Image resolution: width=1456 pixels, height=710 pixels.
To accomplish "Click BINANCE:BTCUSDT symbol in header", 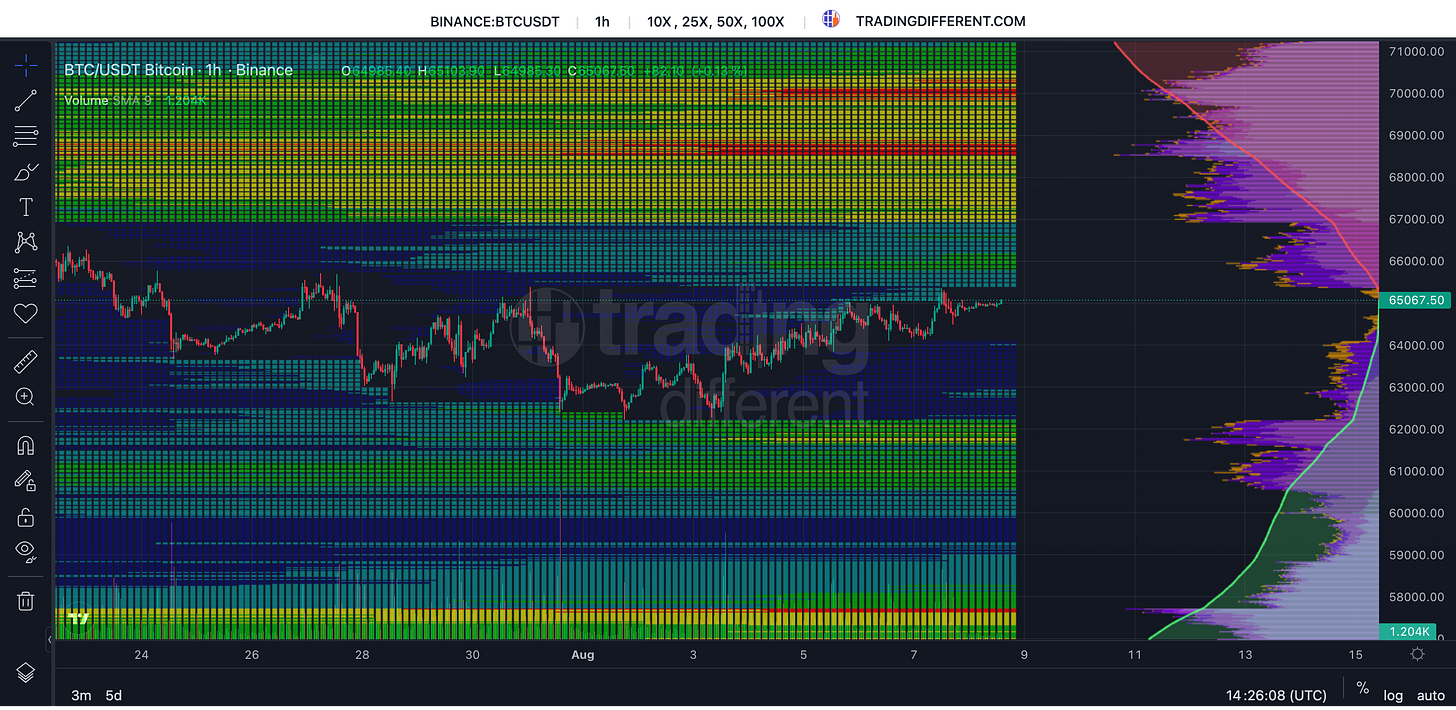I will tap(494, 21).
